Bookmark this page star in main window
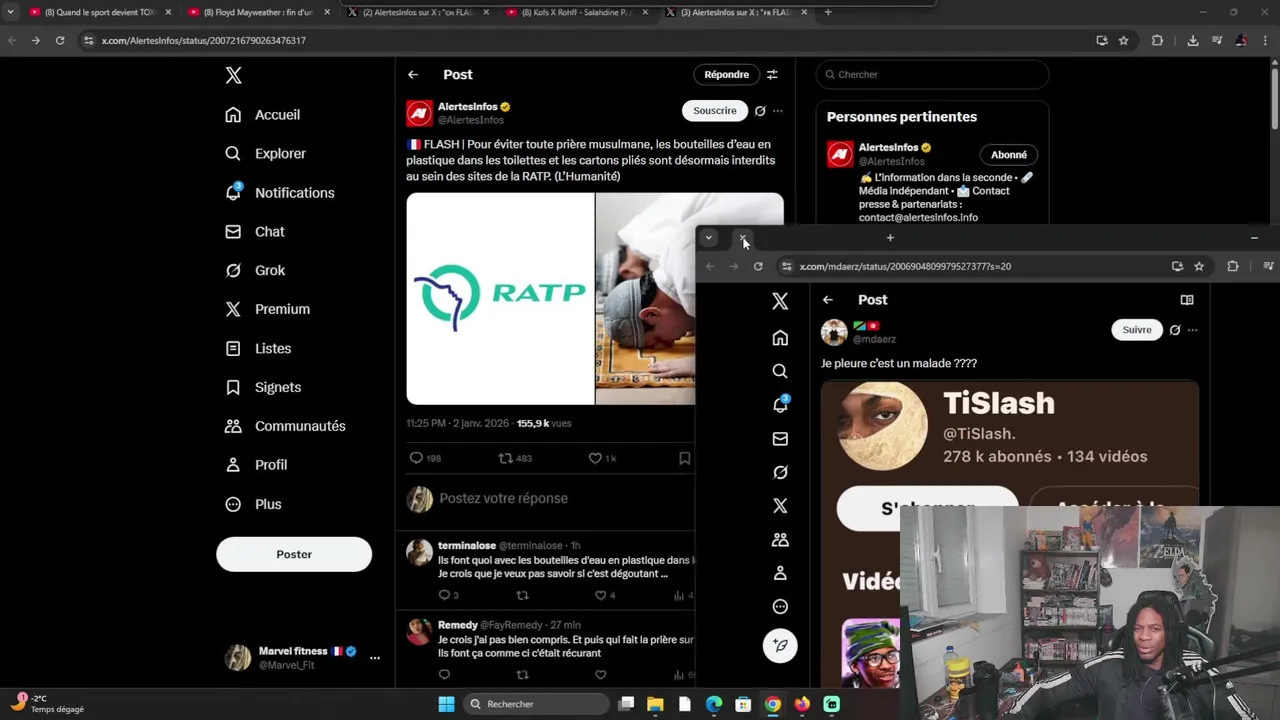Image resolution: width=1280 pixels, height=720 pixels. pos(1124,40)
